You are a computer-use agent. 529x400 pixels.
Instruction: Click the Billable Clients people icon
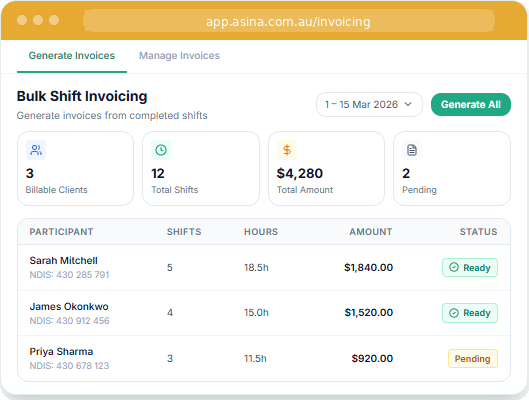[x=36, y=150]
